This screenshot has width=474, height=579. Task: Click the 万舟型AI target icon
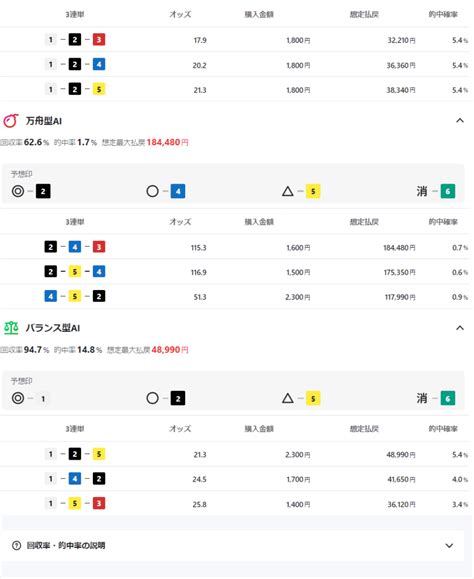click(x=11, y=121)
